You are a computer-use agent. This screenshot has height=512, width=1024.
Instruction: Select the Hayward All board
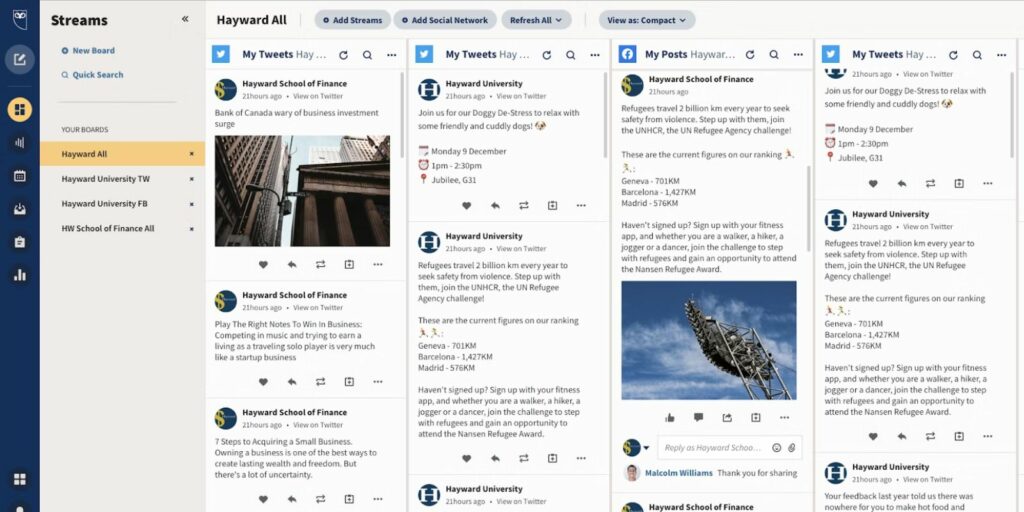pyautogui.click(x=122, y=154)
